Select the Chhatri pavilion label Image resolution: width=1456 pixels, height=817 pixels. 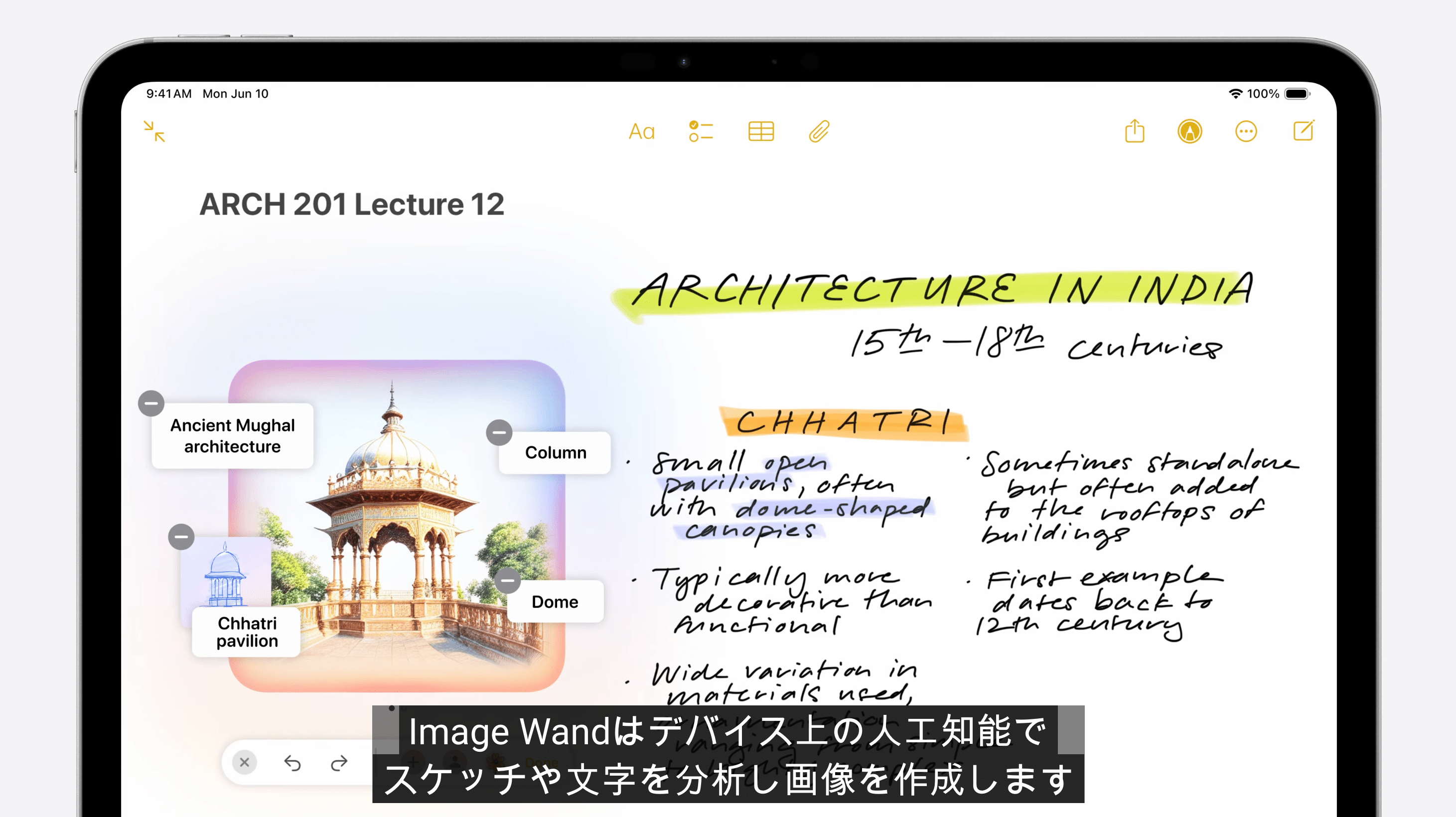coord(247,632)
